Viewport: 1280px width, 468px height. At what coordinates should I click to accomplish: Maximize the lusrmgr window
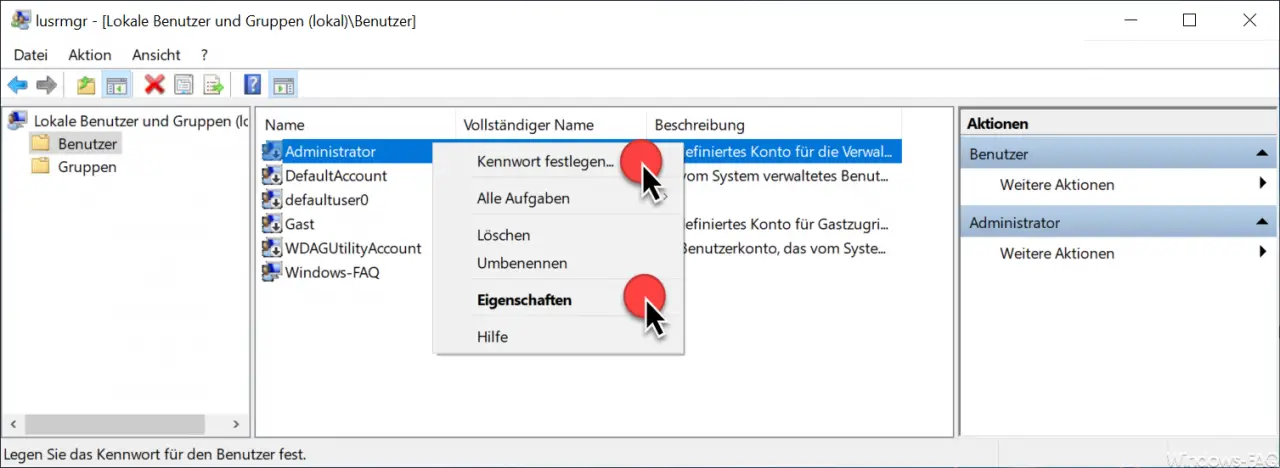click(x=1189, y=20)
